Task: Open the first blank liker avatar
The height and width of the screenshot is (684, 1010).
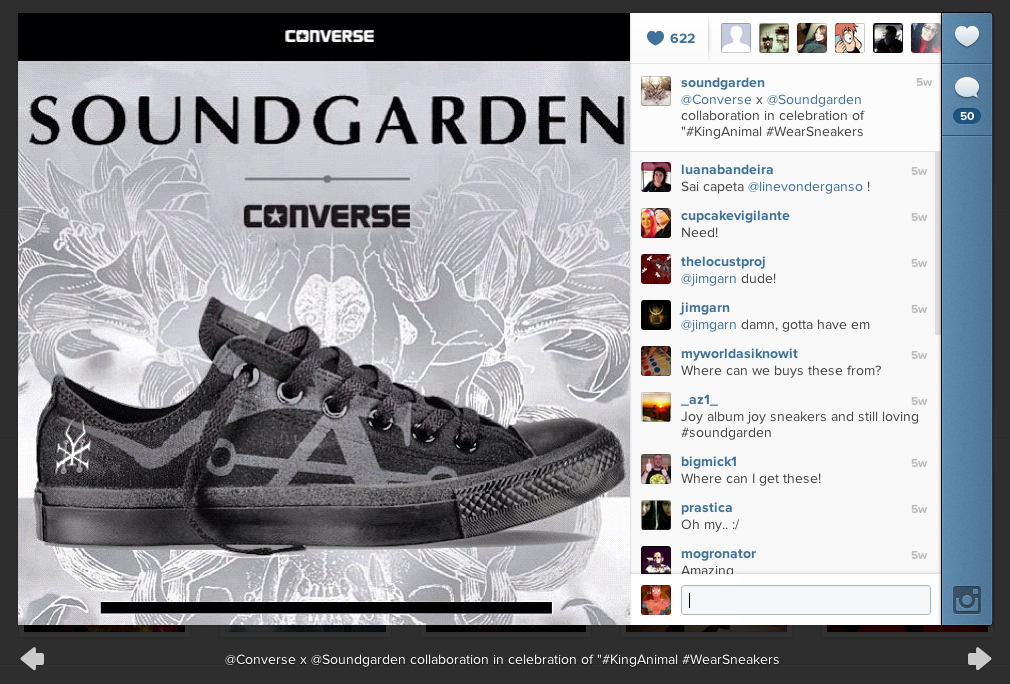Action: [736, 38]
